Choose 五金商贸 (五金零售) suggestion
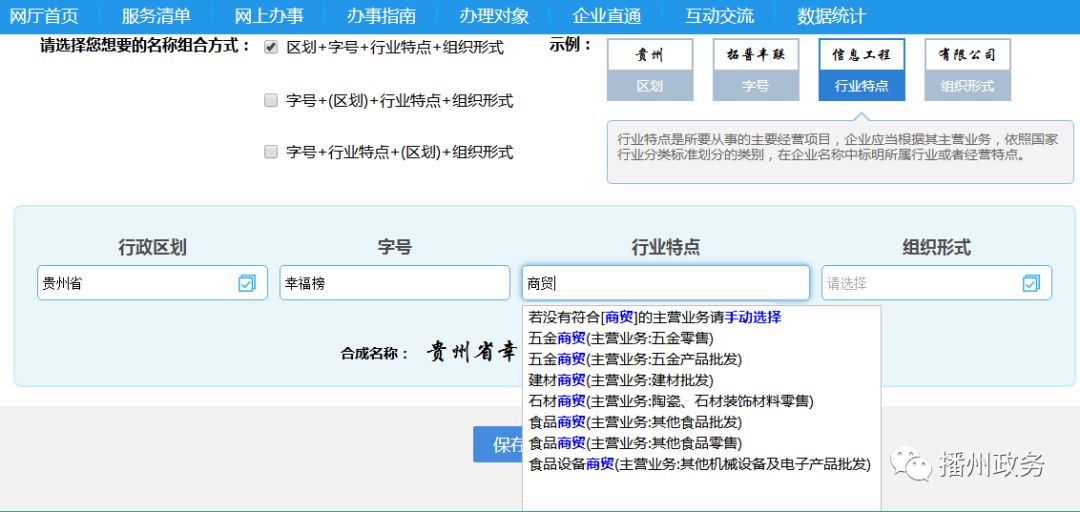Viewport: 1080px width, 512px height. click(620, 338)
